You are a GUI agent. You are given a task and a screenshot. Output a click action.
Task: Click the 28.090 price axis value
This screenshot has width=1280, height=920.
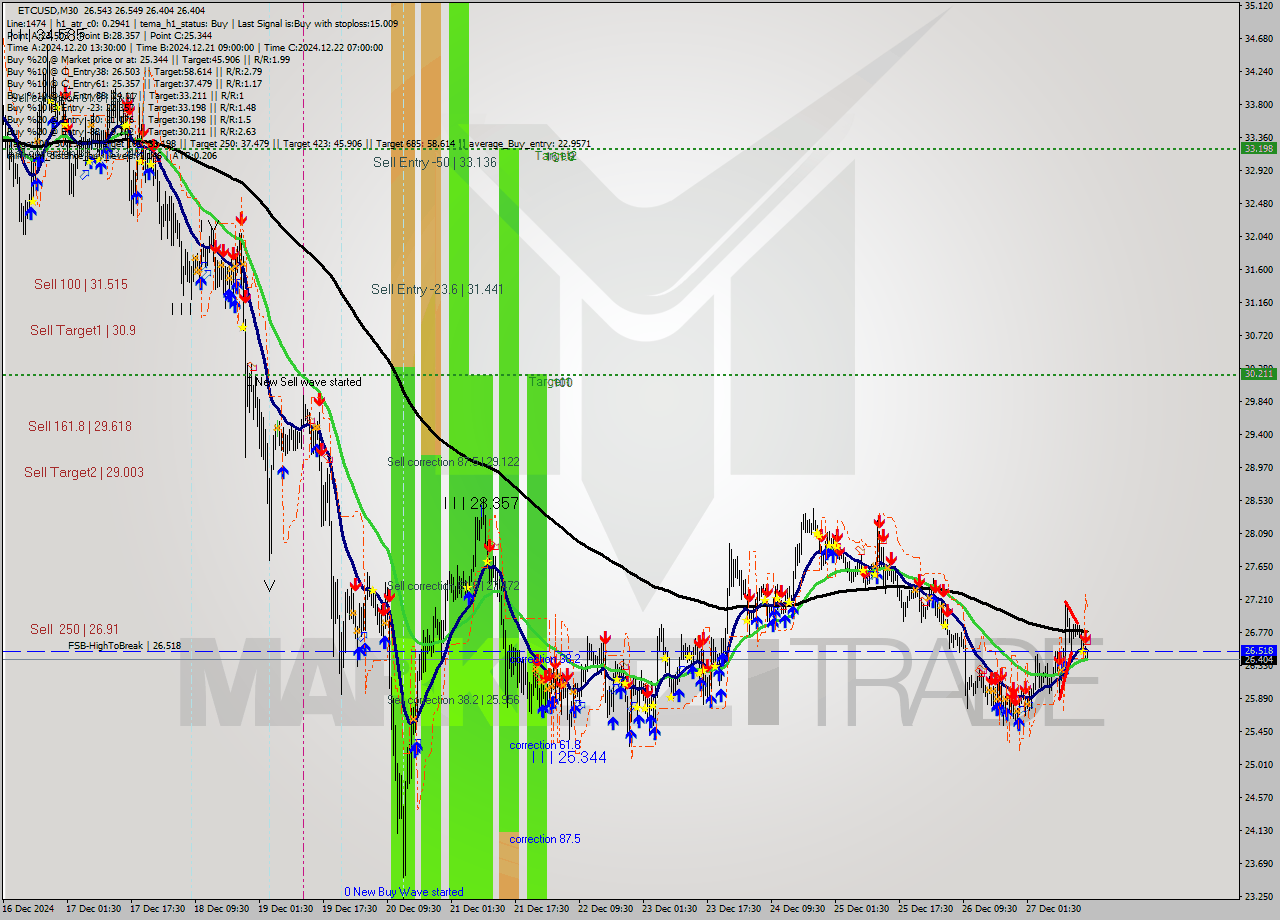[x=1258, y=534]
